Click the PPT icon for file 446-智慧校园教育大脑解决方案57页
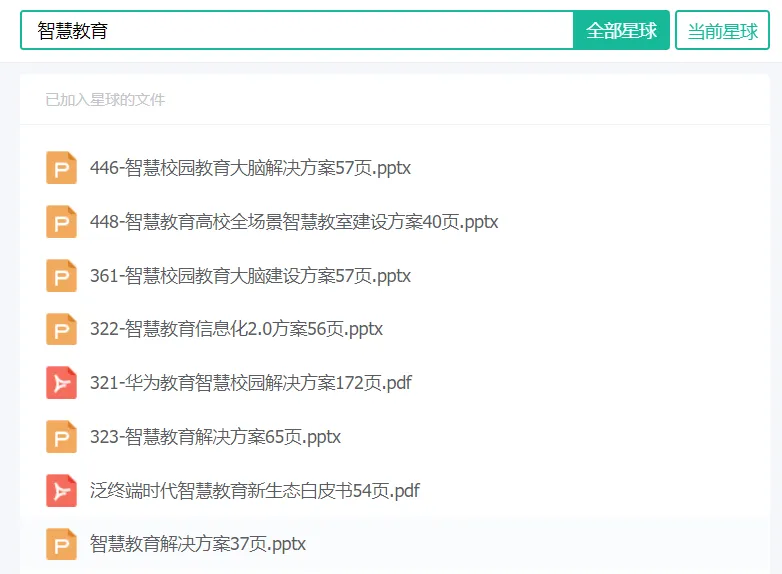 tap(61, 168)
